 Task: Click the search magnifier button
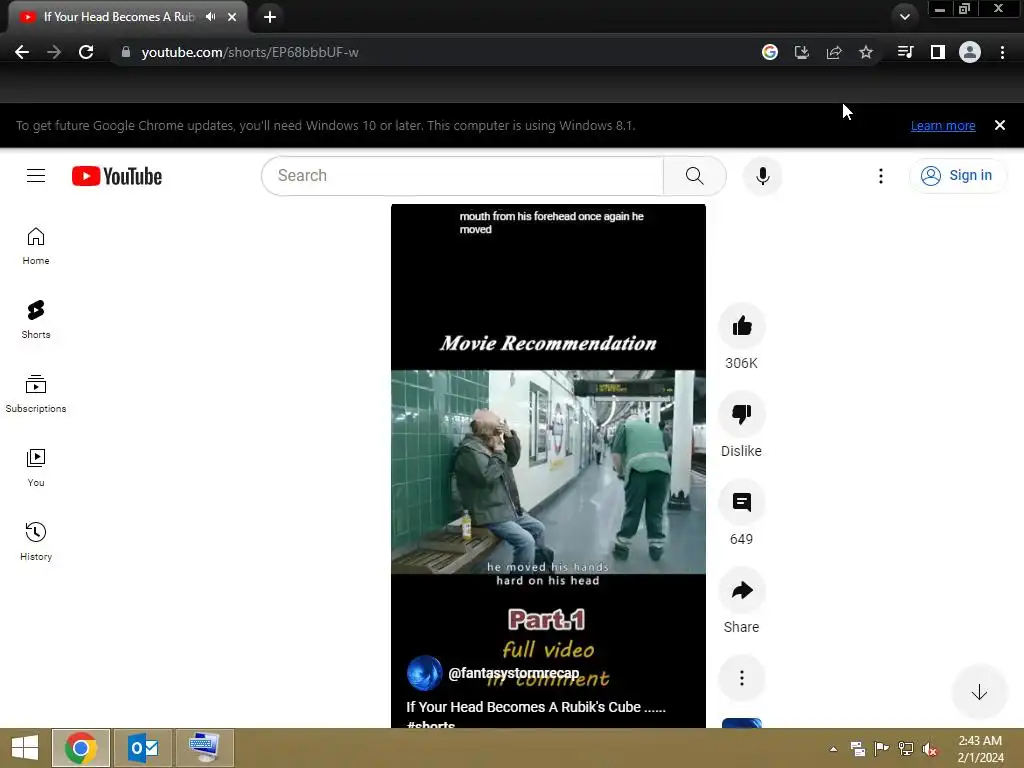pos(694,176)
